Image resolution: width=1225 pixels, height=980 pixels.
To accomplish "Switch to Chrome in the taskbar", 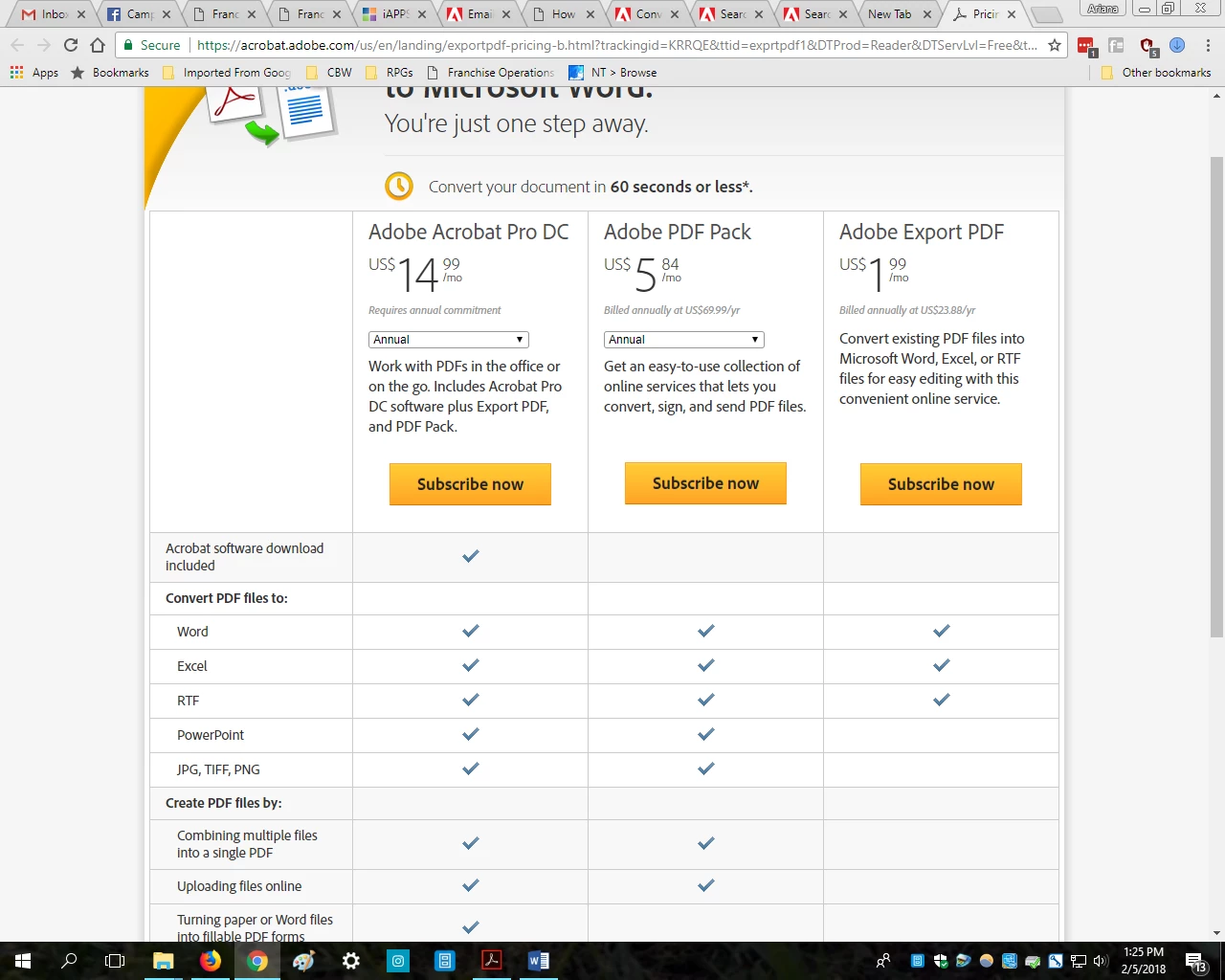I will coord(256,961).
